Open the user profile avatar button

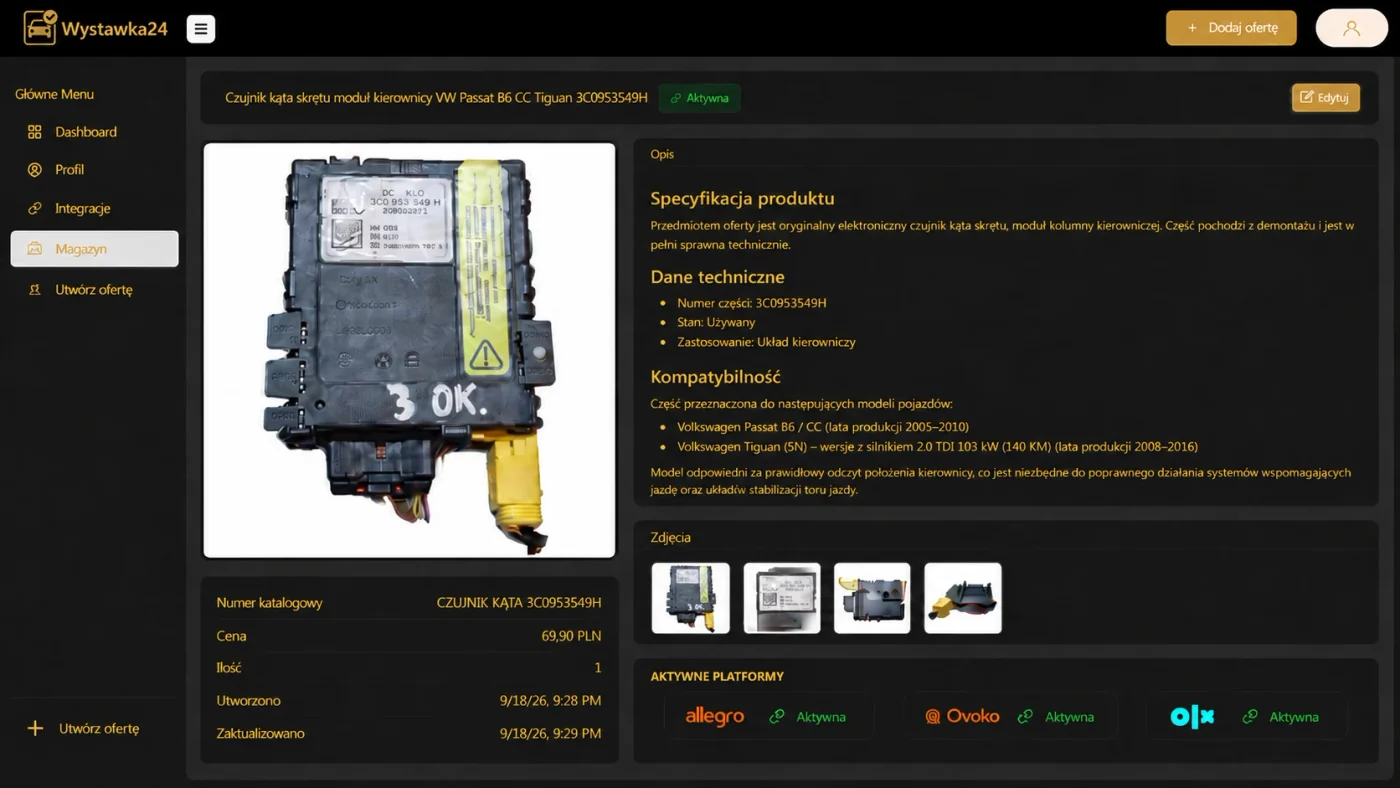pyautogui.click(x=1351, y=28)
